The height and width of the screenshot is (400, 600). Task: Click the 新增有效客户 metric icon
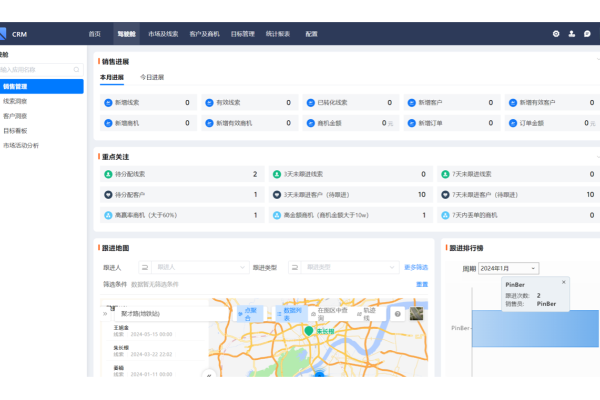pyautogui.click(x=513, y=103)
